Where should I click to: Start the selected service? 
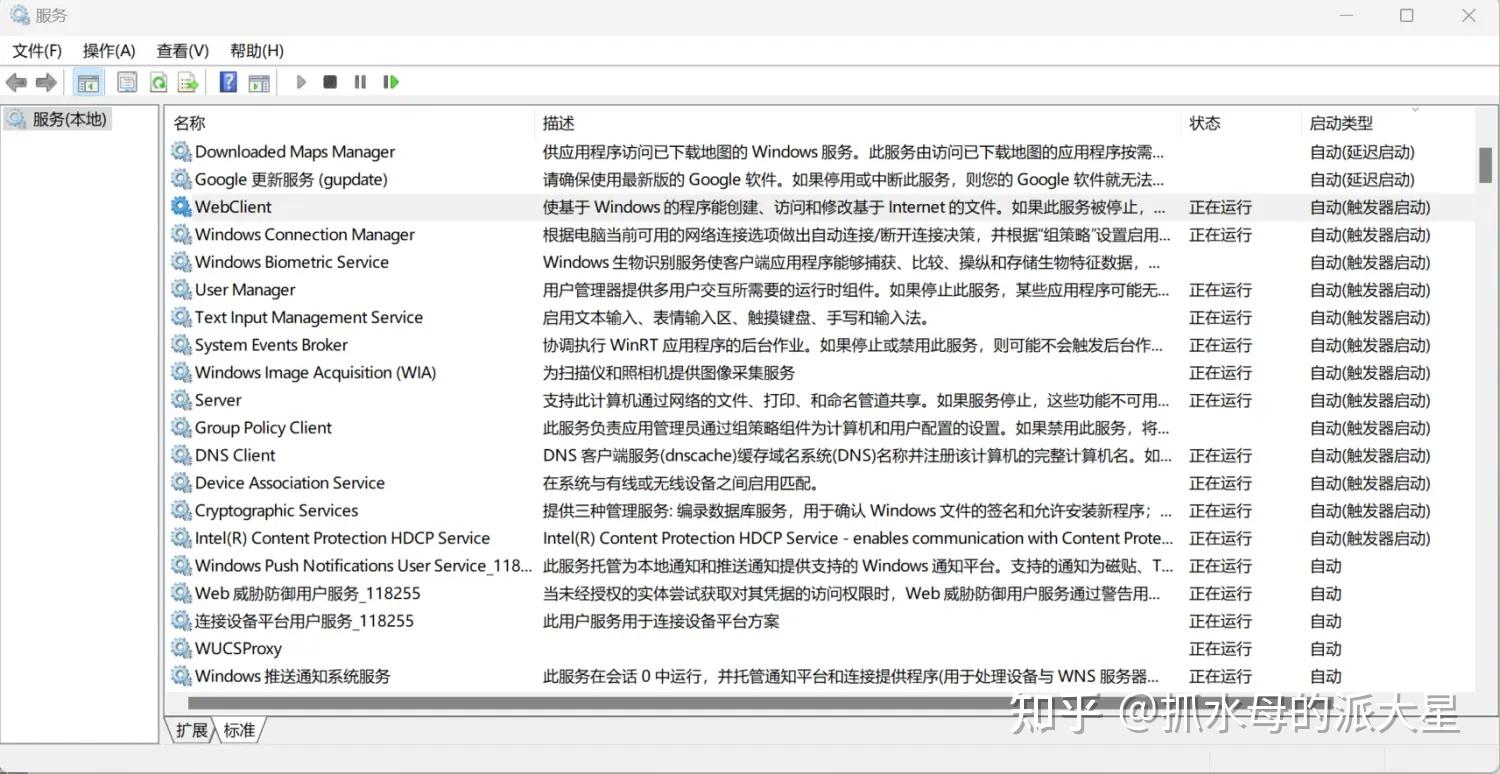point(300,82)
